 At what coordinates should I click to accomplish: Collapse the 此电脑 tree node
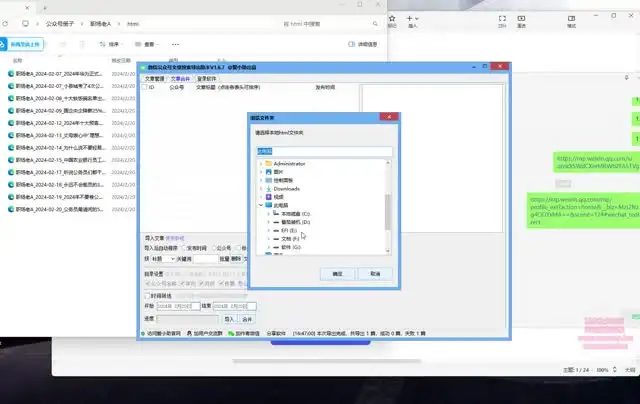(259, 205)
